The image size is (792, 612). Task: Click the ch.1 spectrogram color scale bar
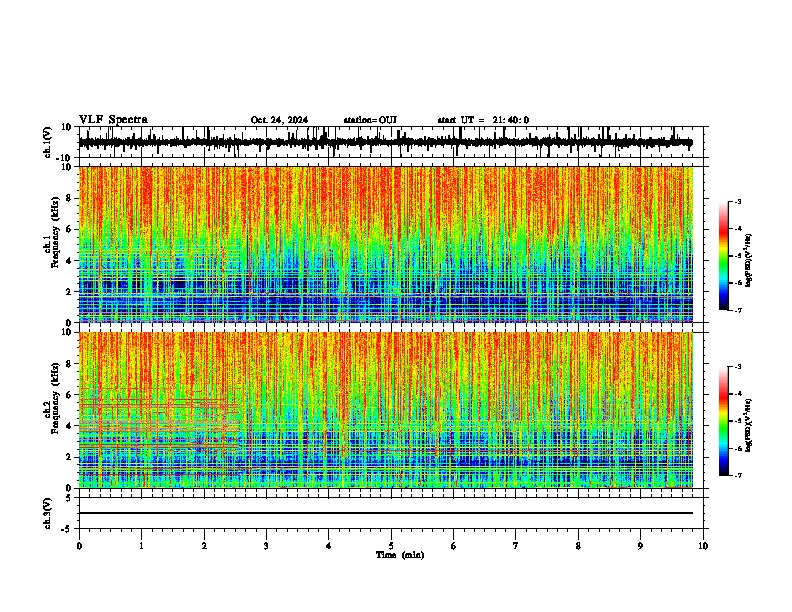pos(723,256)
